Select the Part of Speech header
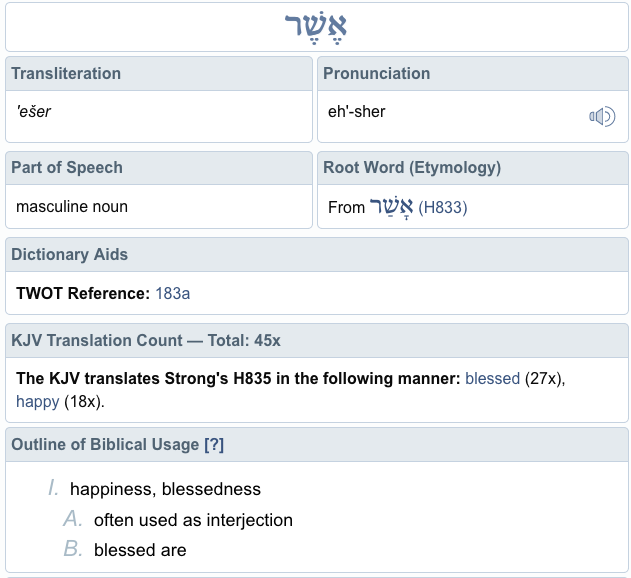Image resolution: width=631 pixels, height=578 pixels. tap(67, 168)
